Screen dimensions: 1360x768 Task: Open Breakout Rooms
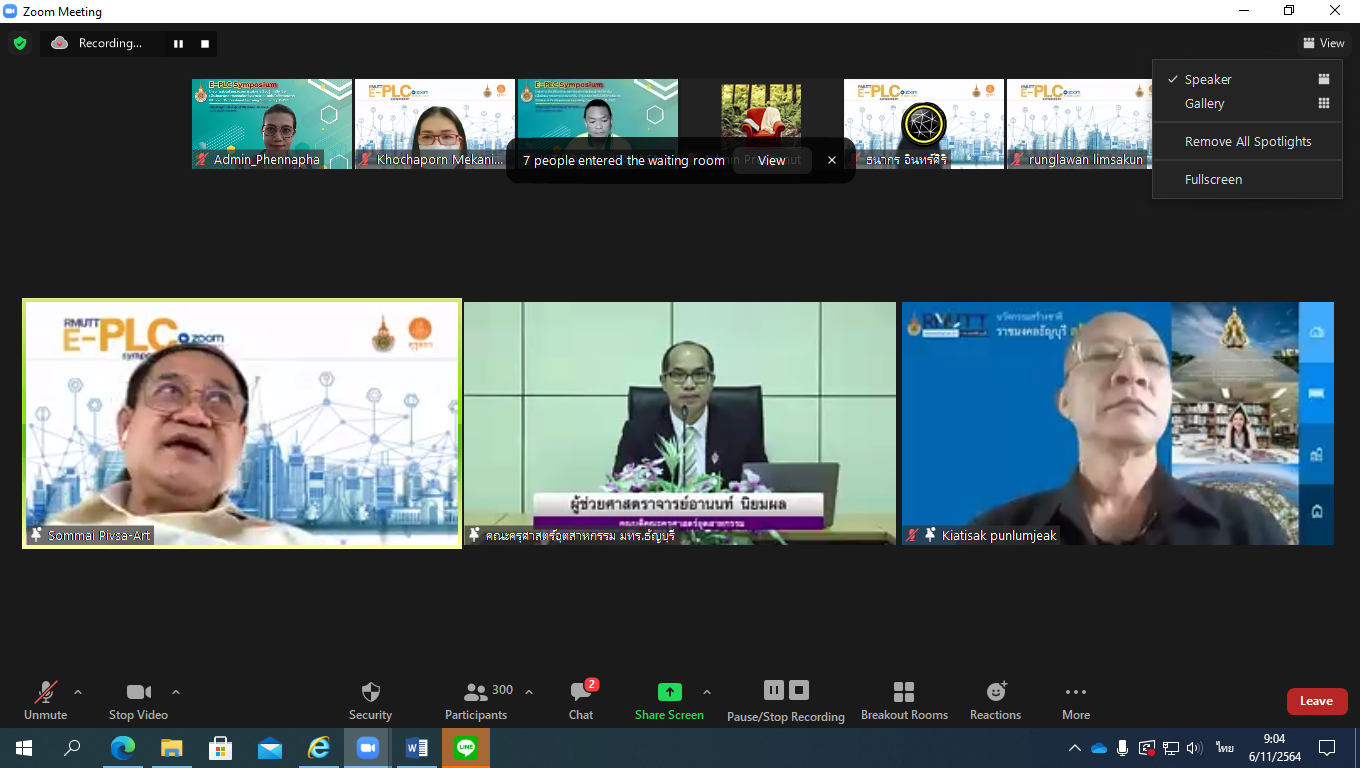pos(904,701)
